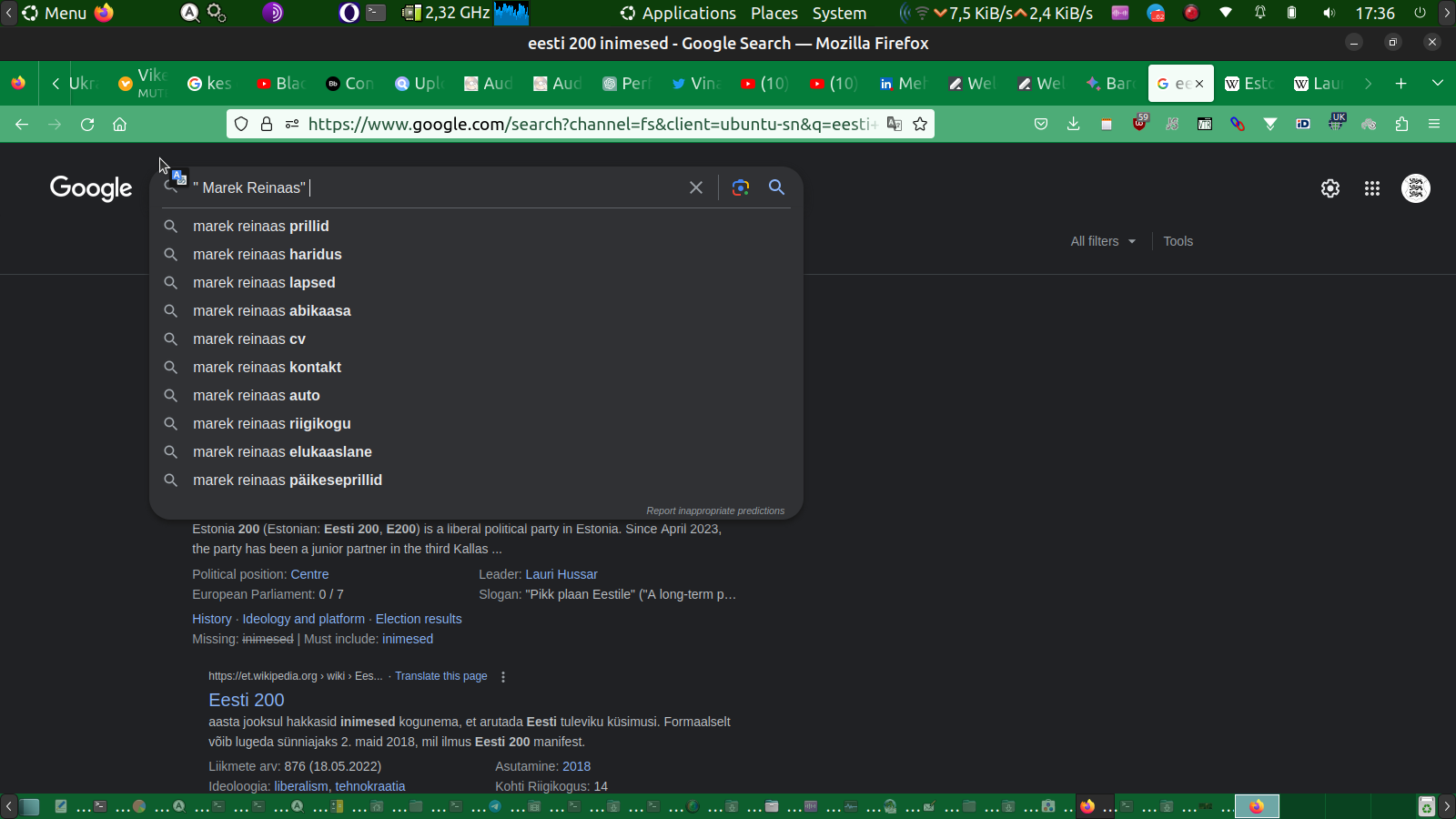Open more options for Wikipedia result

coord(503,677)
